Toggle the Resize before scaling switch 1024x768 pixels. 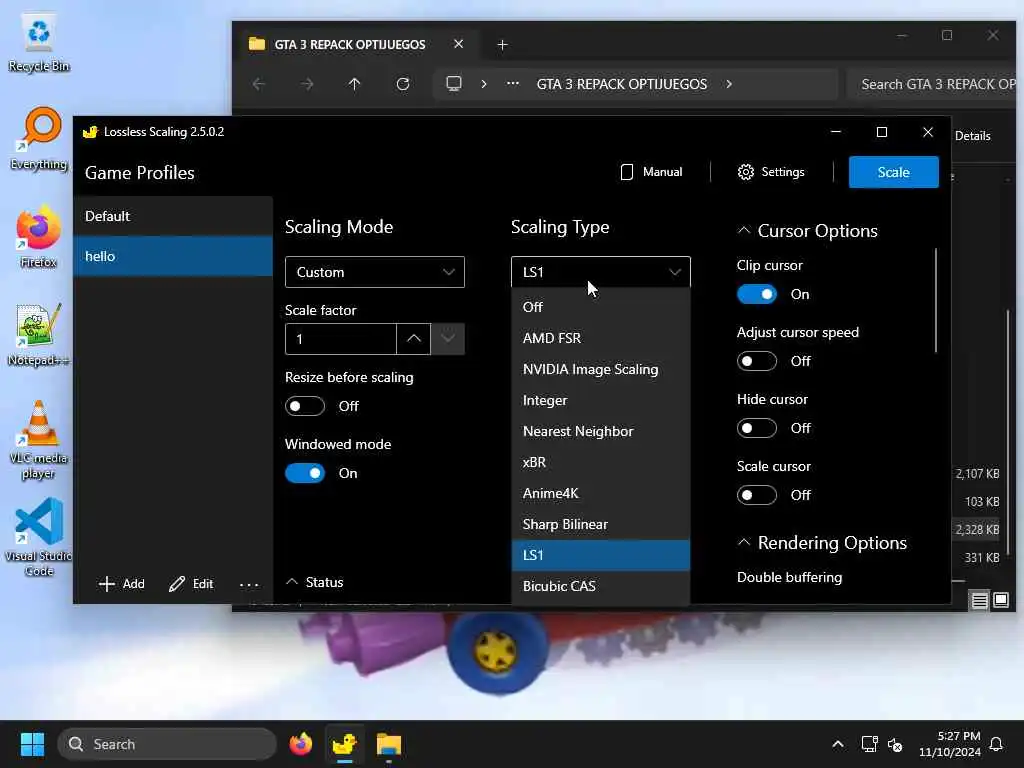[x=304, y=406]
